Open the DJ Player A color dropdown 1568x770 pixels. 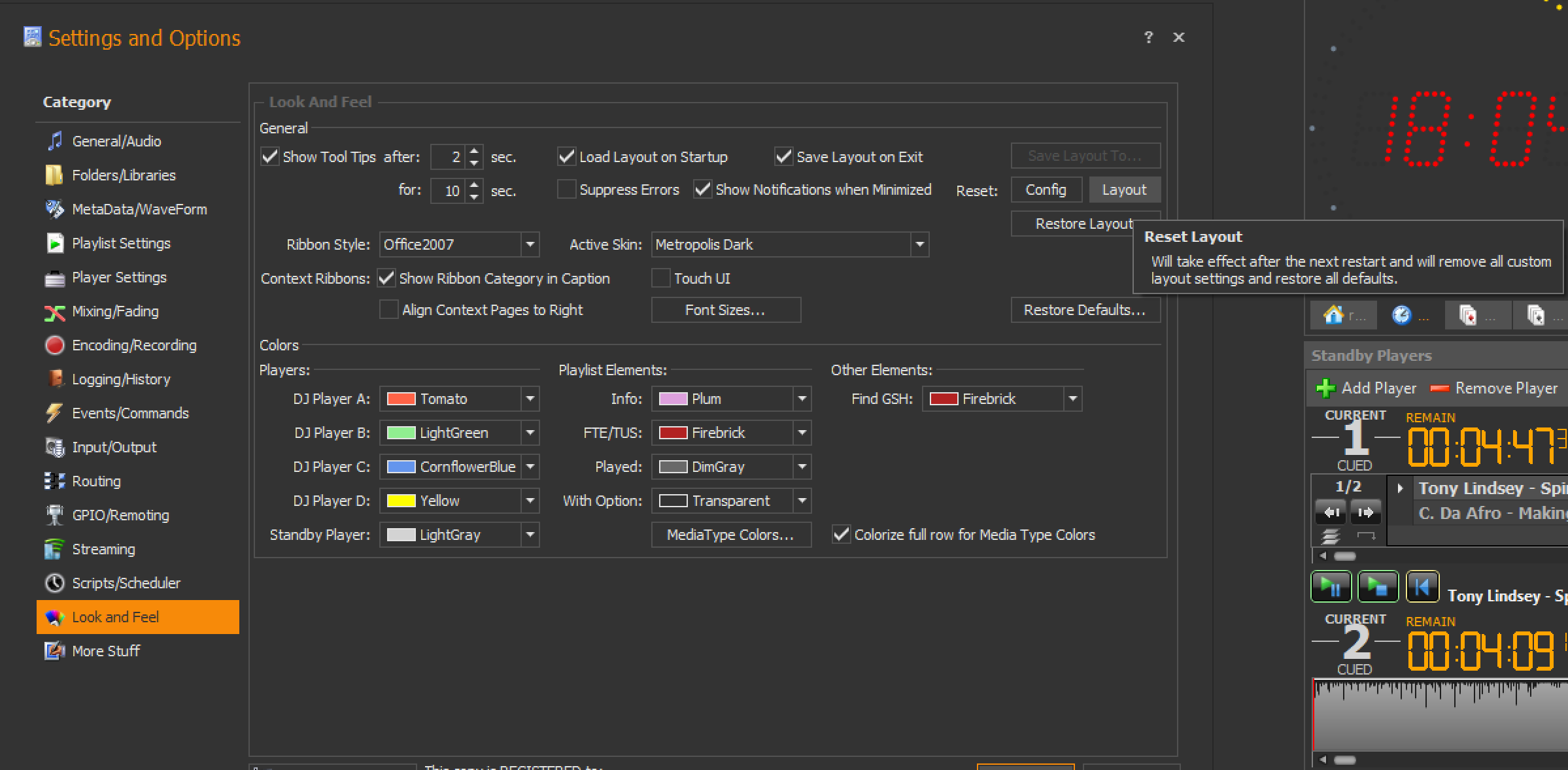[x=530, y=399]
